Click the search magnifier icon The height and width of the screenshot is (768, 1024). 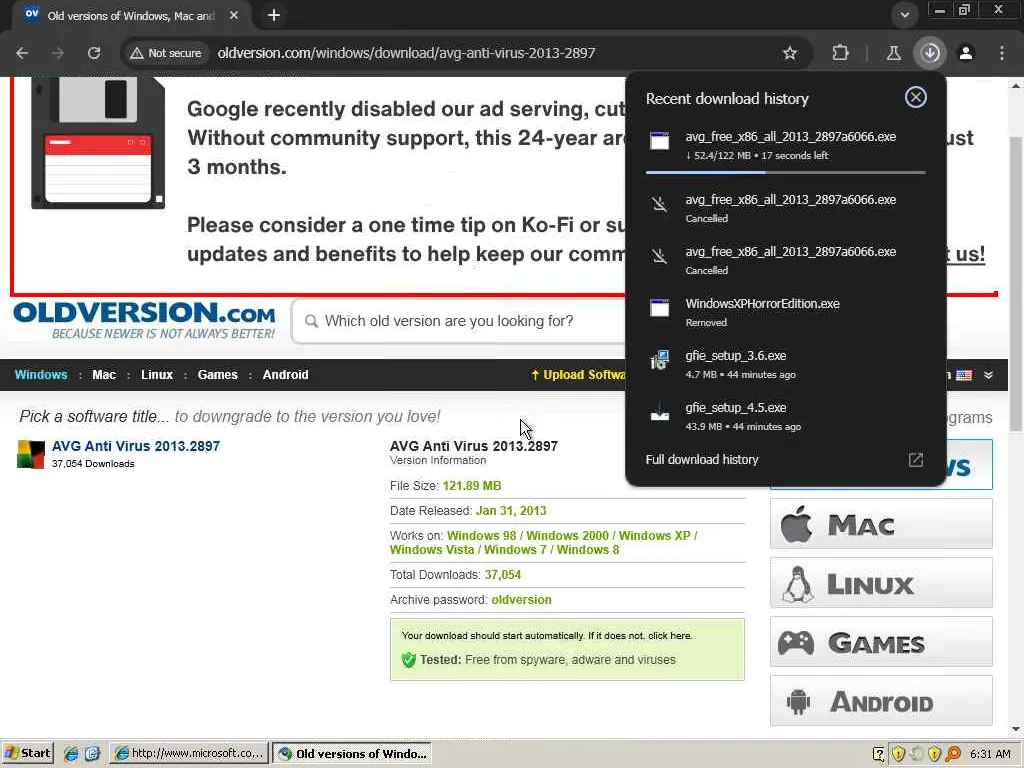(312, 321)
